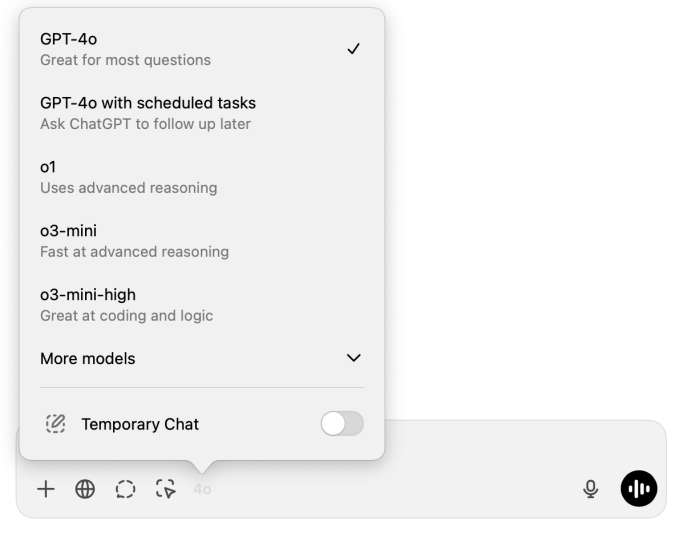This screenshot has width=679, height=533.
Task: Click the Temporary Chat dashed bubble icon
Action: pos(55,424)
